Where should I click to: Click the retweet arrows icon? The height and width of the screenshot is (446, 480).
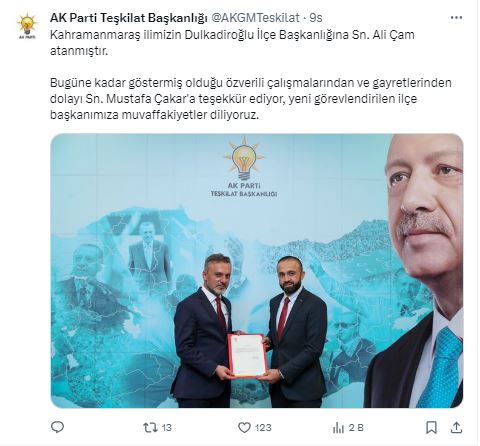(x=150, y=427)
